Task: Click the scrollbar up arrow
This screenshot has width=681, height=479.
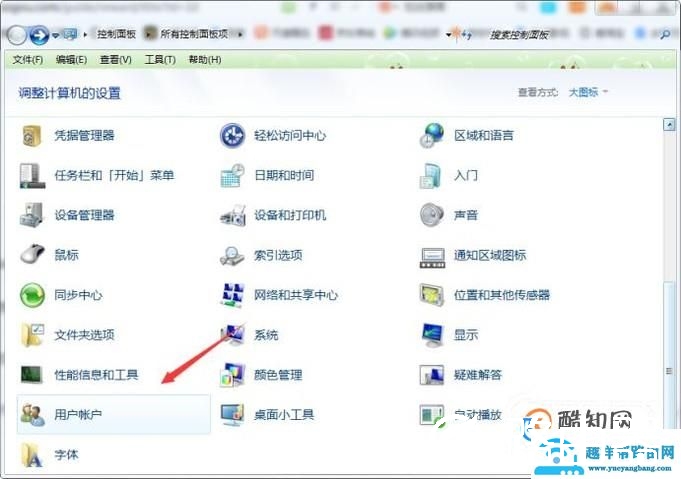Action: 669,124
